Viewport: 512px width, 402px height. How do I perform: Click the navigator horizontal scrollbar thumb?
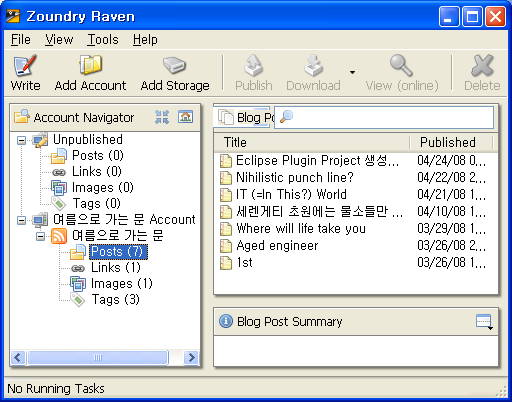(x=98, y=358)
